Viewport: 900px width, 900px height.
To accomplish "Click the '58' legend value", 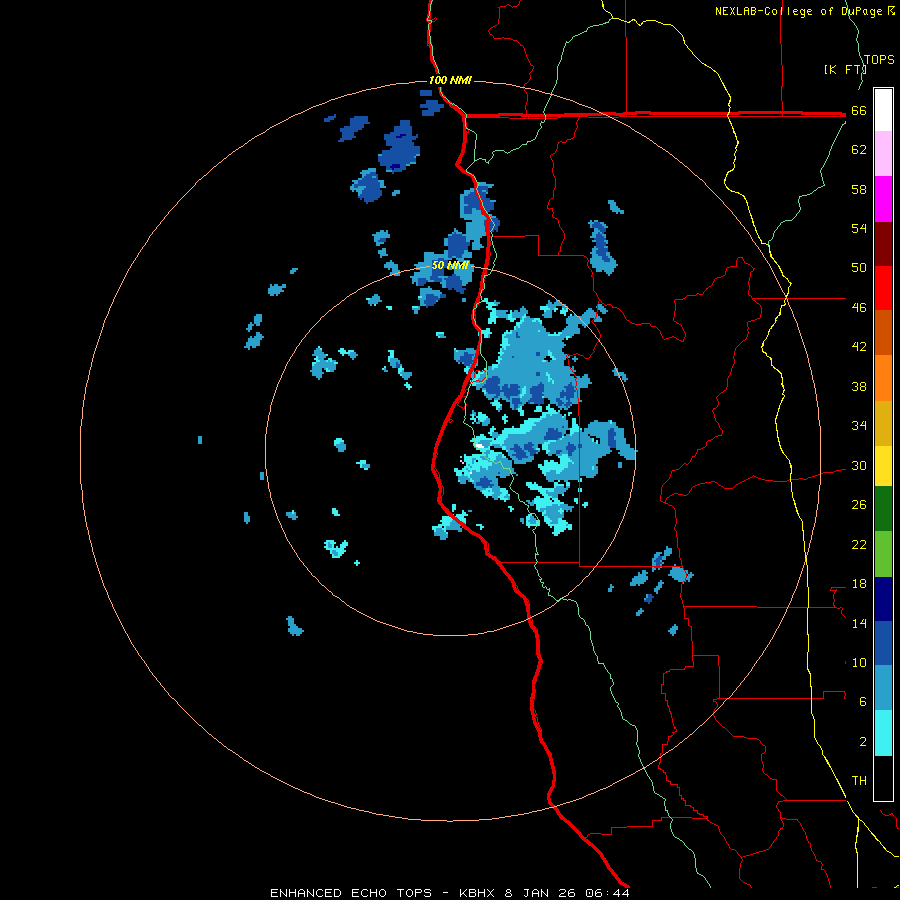I will pos(859,189).
